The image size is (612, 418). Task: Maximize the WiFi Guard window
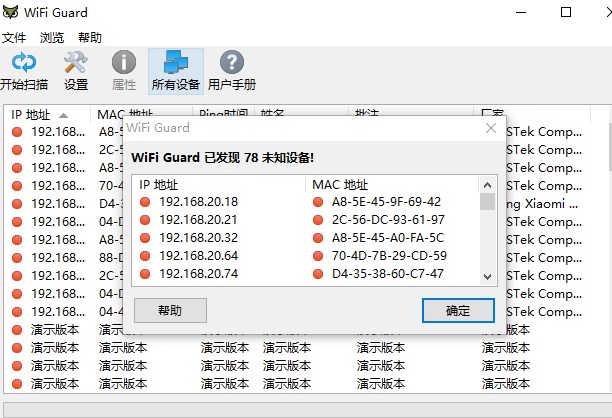tap(566, 12)
